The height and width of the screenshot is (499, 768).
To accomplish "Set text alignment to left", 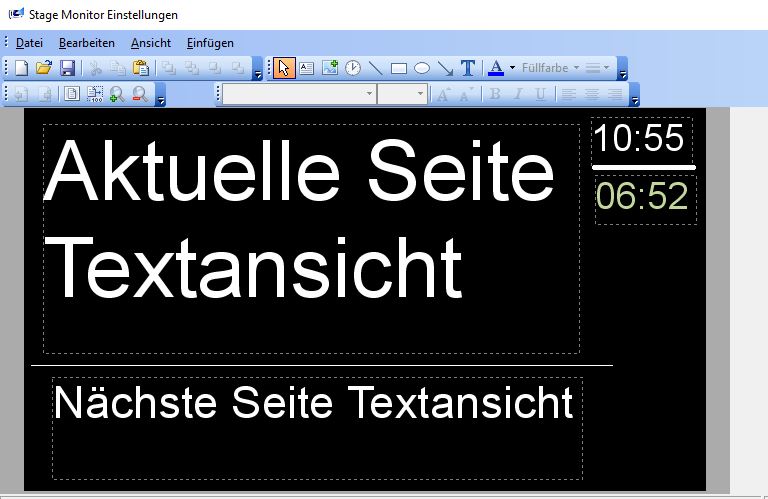I will point(568,94).
